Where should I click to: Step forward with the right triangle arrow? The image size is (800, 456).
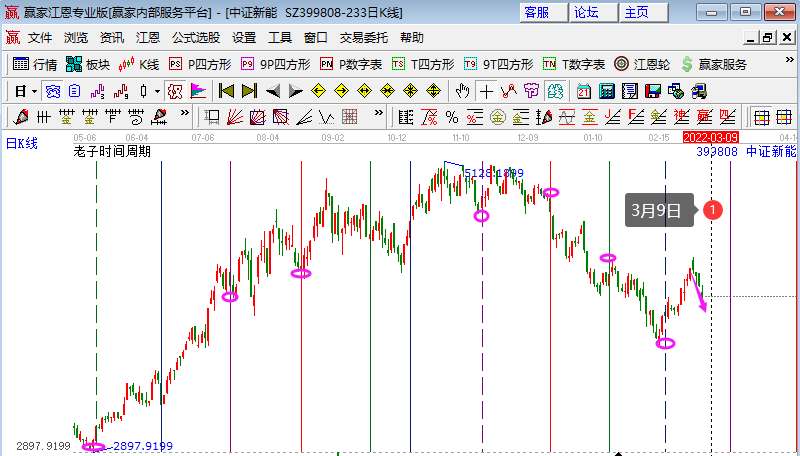(x=295, y=92)
